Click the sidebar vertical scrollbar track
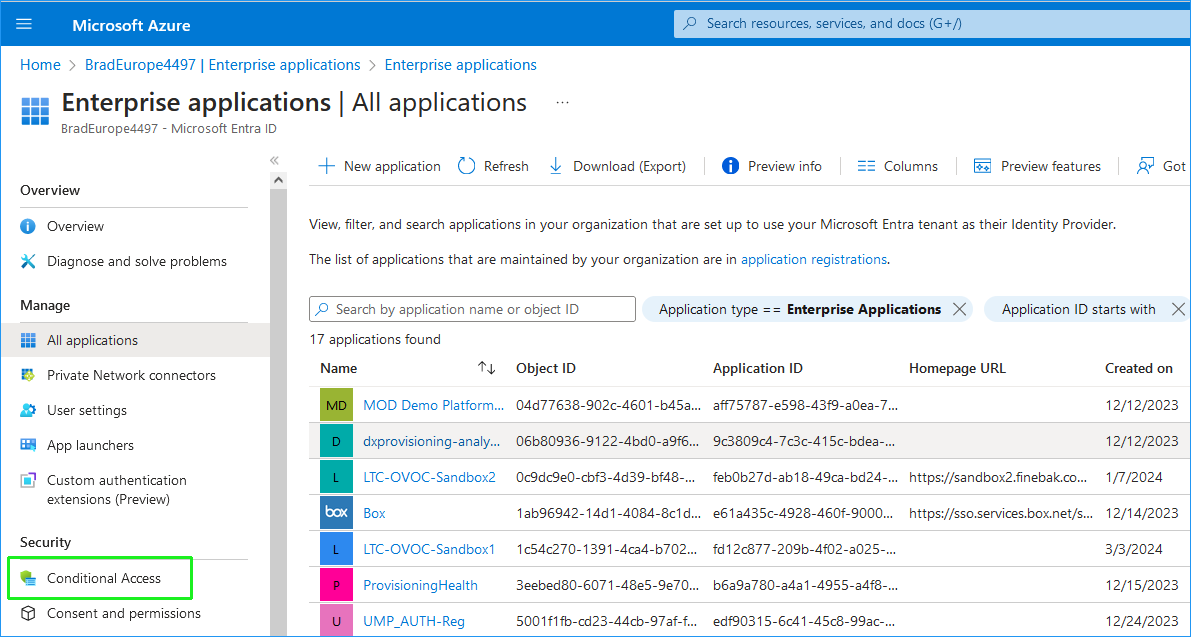The width and height of the screenshot is (1191, 637). 278,410
